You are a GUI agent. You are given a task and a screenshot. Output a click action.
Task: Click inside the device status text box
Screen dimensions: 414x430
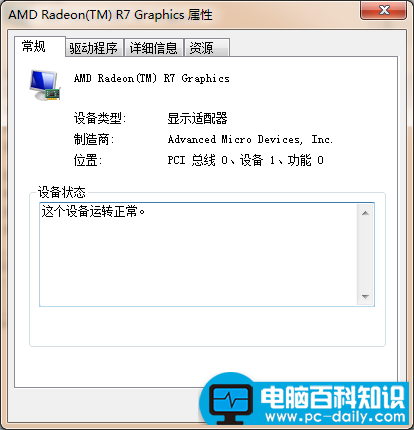(x=198, y=254)
